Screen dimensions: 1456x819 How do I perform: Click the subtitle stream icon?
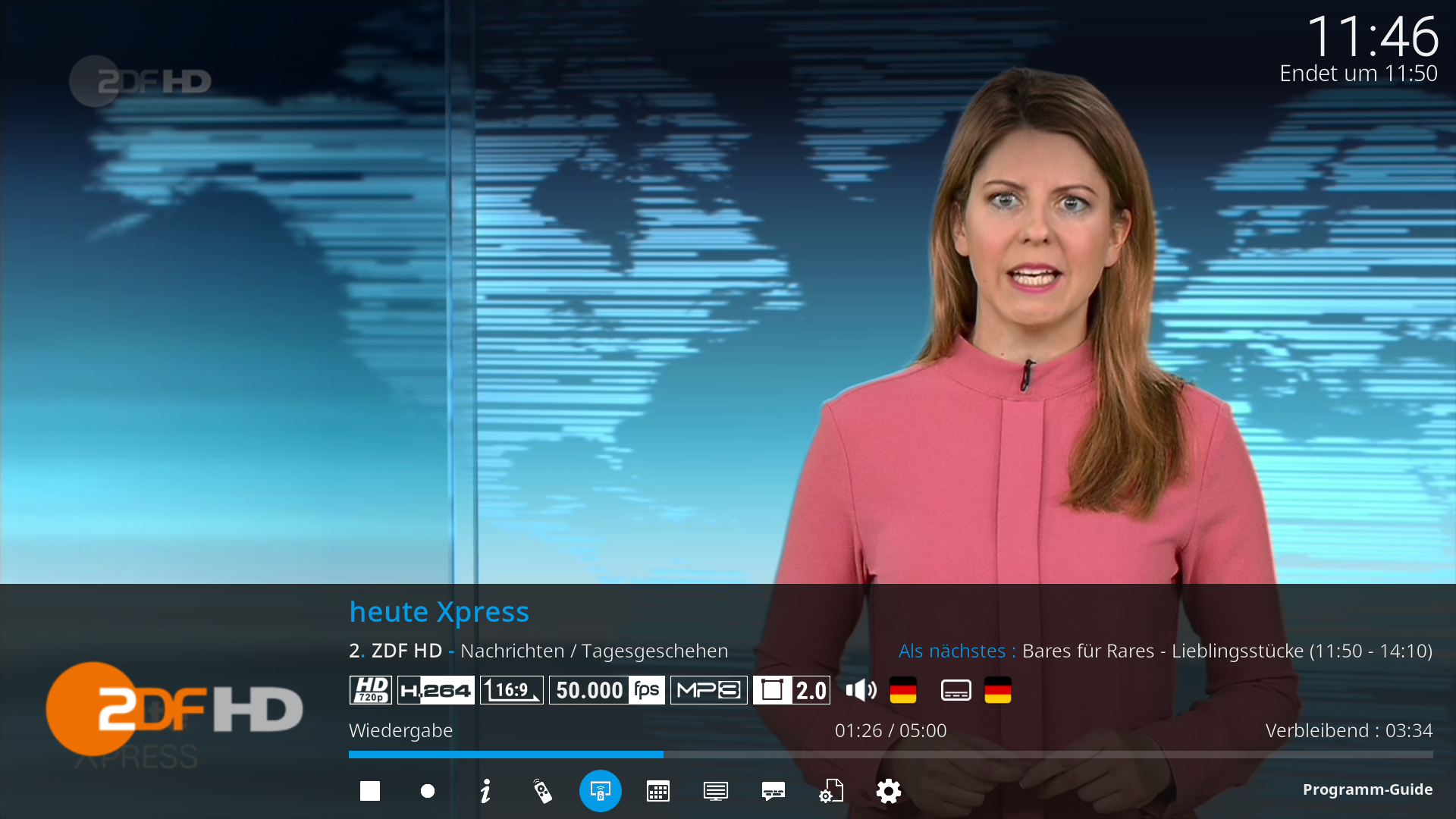(x=956, y=690)
